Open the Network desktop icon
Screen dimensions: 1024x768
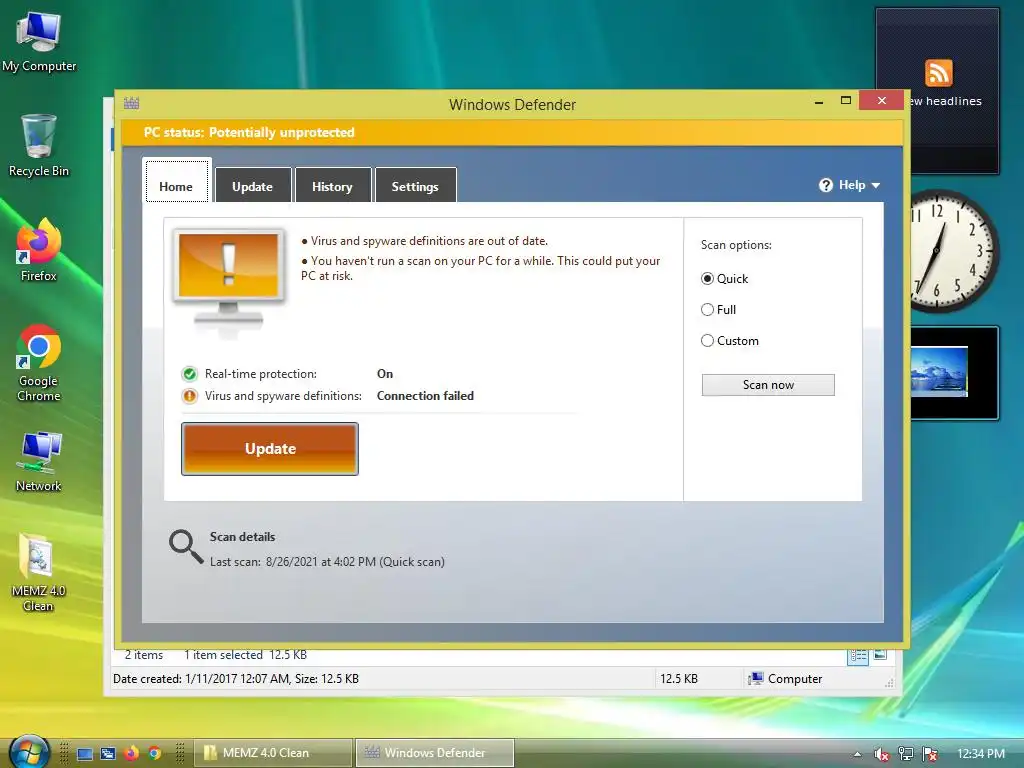(39, 461)
